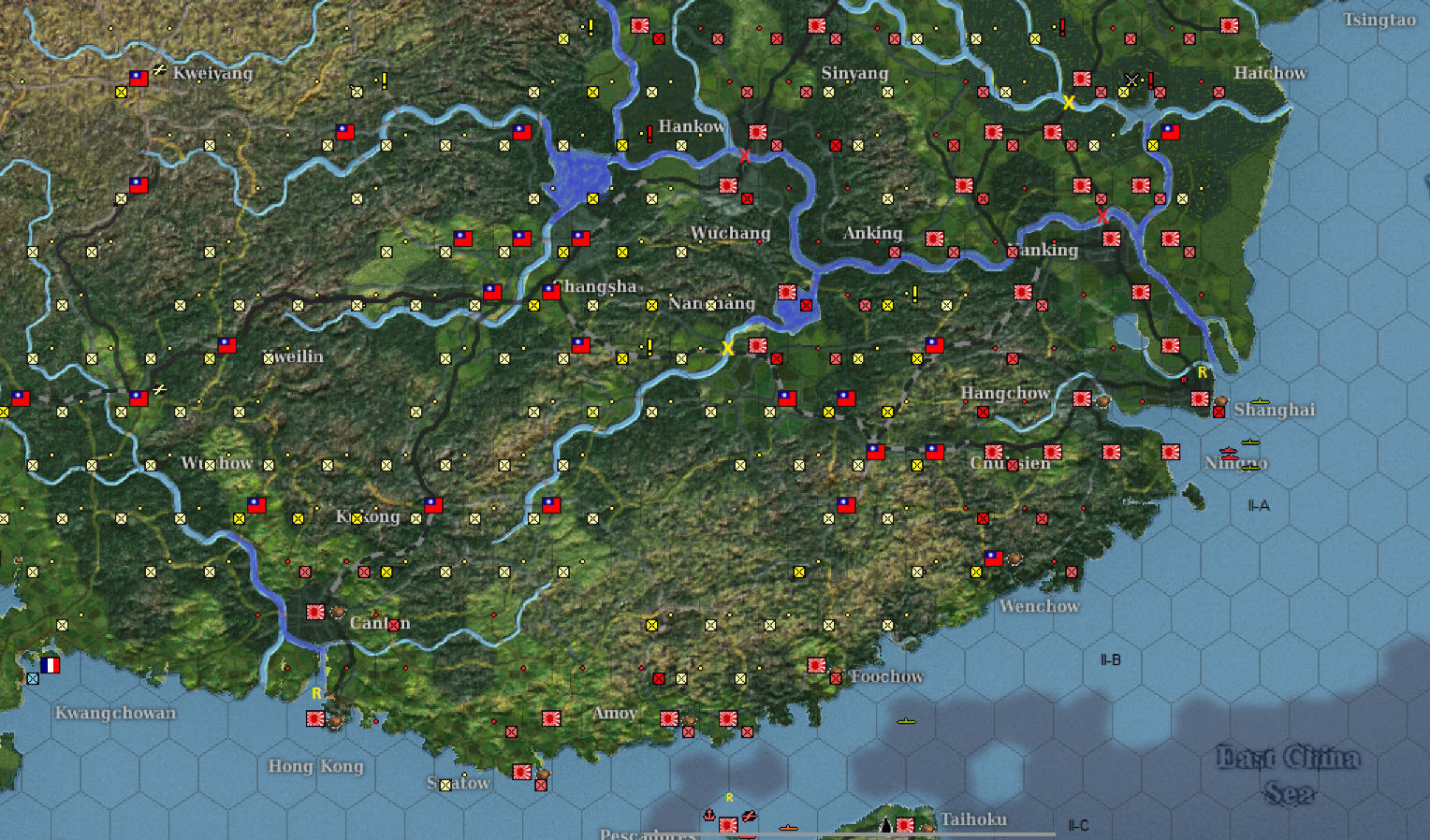The image size is (1430, 840).
Task: Select the Japanese unit stacked at Shanghai
Action: [x=1201, y=398]
